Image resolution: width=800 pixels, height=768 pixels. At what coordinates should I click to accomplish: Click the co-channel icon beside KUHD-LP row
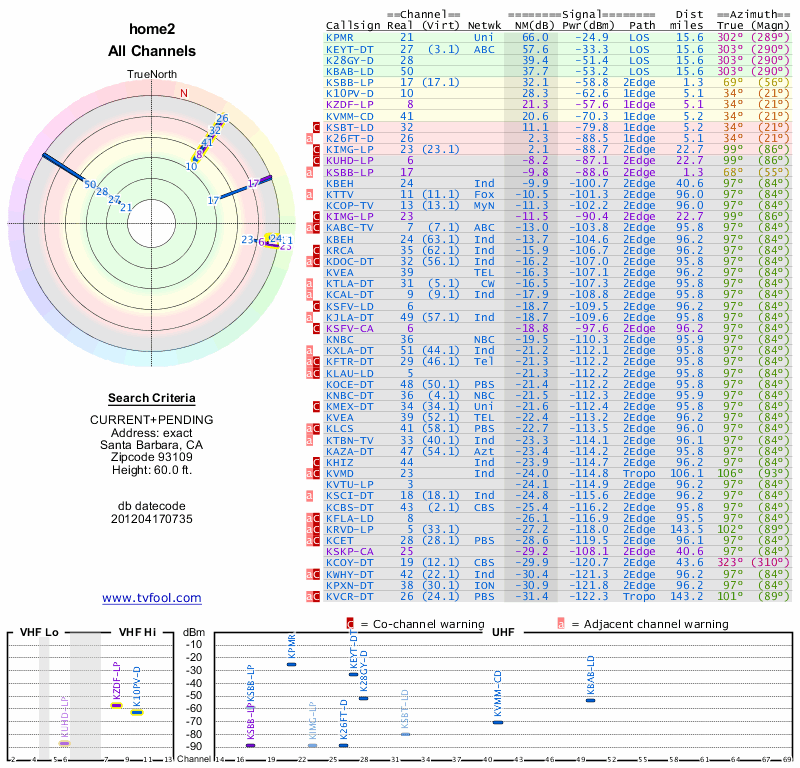coord(316,161)
